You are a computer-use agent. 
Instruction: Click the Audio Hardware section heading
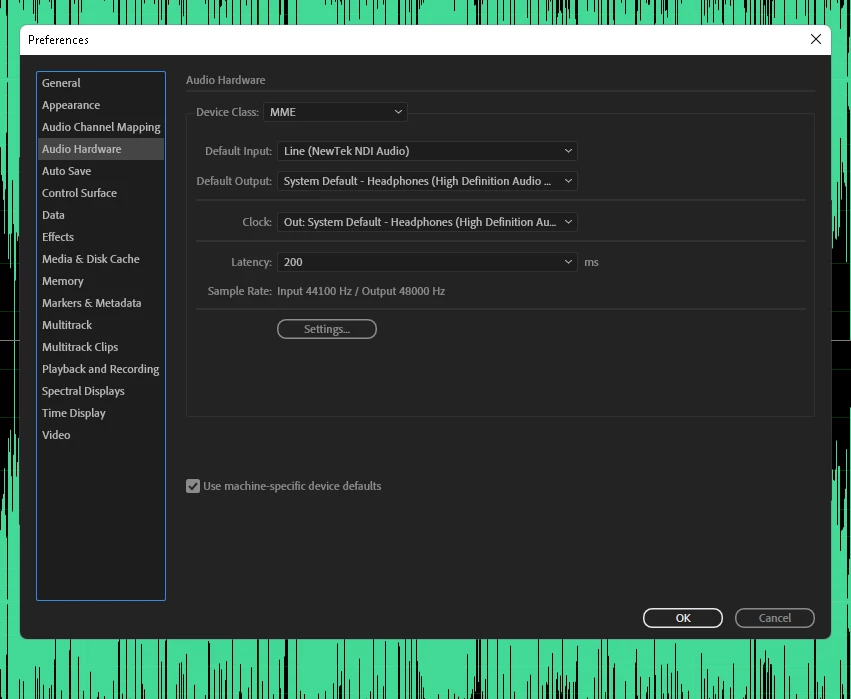click(x=226, y=80)
